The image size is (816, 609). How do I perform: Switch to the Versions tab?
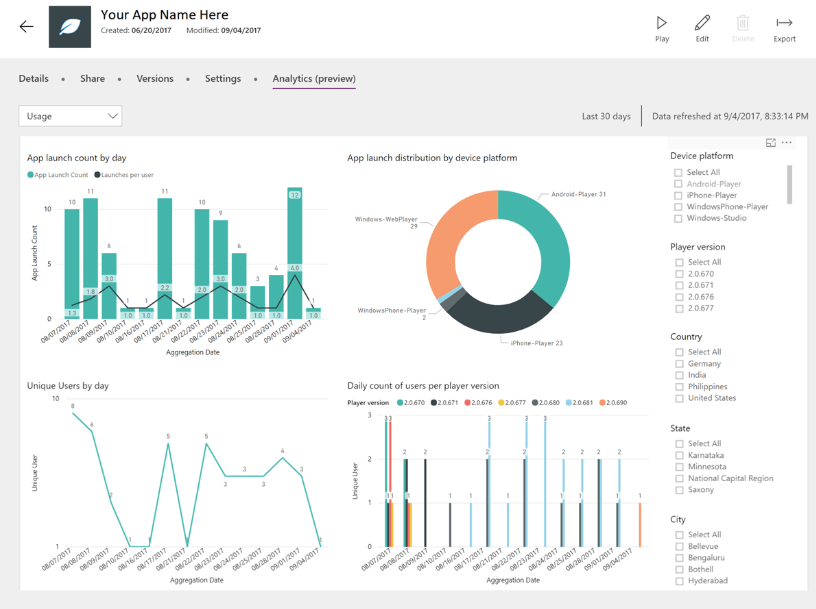click(x=155, y=79)
